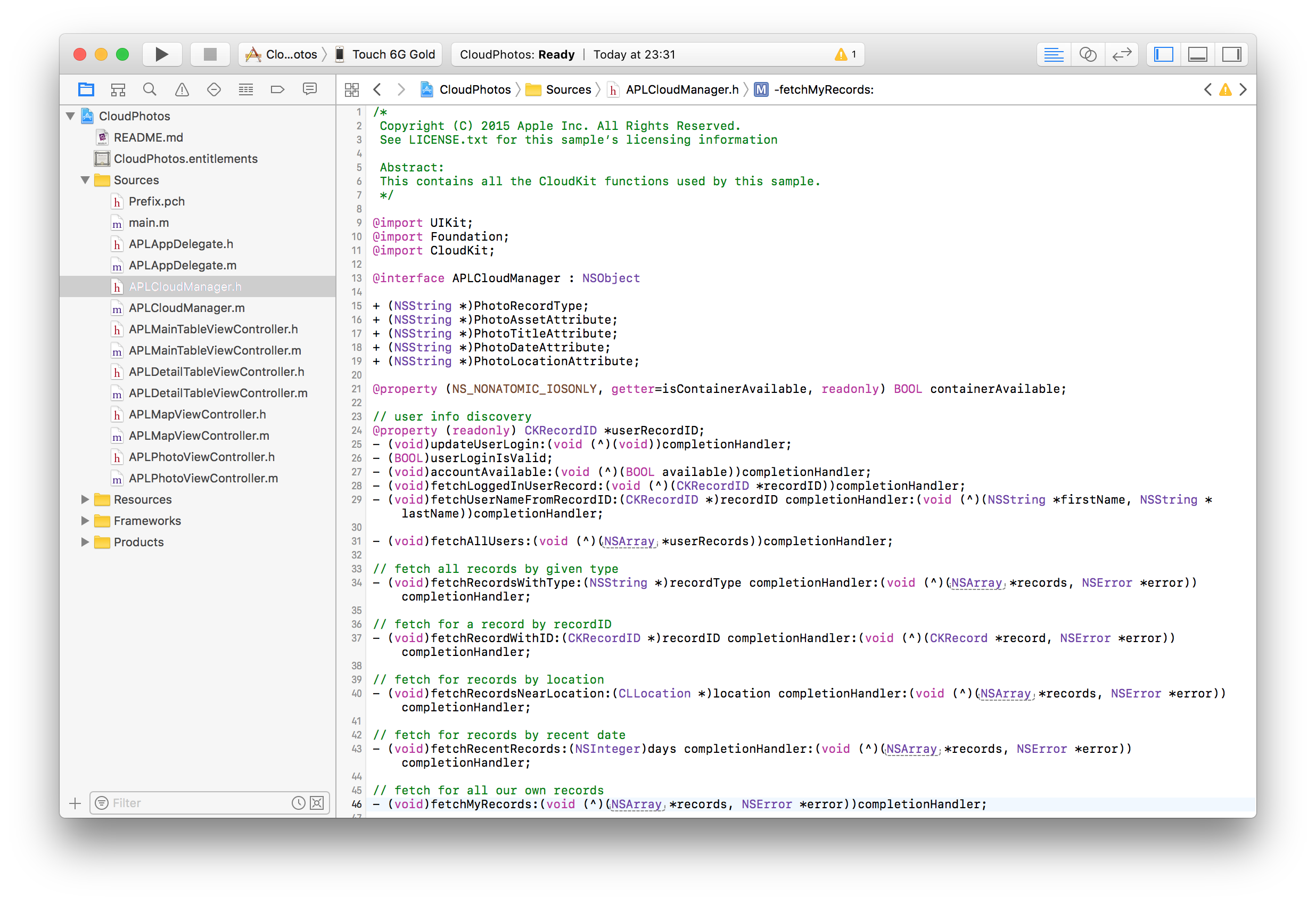Click the containerAvailable property name
This screenshot has width=1316, height=903.
click(x=994, y=389)
